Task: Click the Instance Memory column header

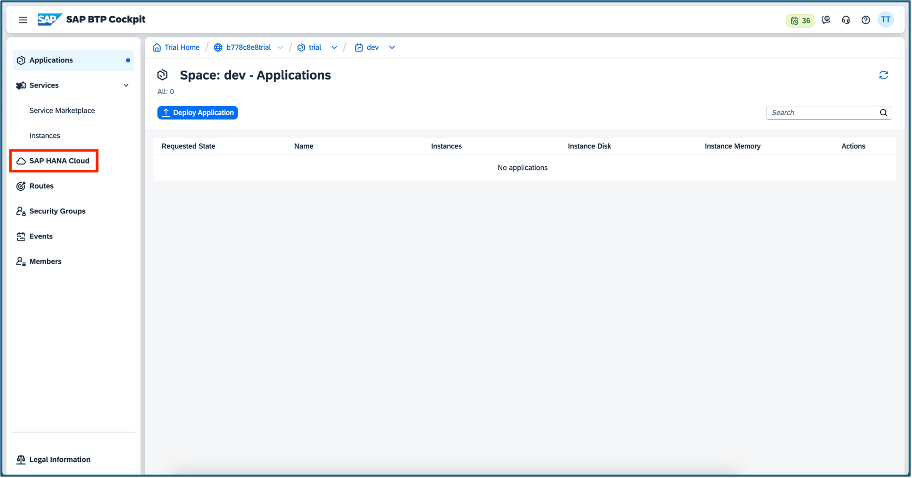Action: (732, 147)
